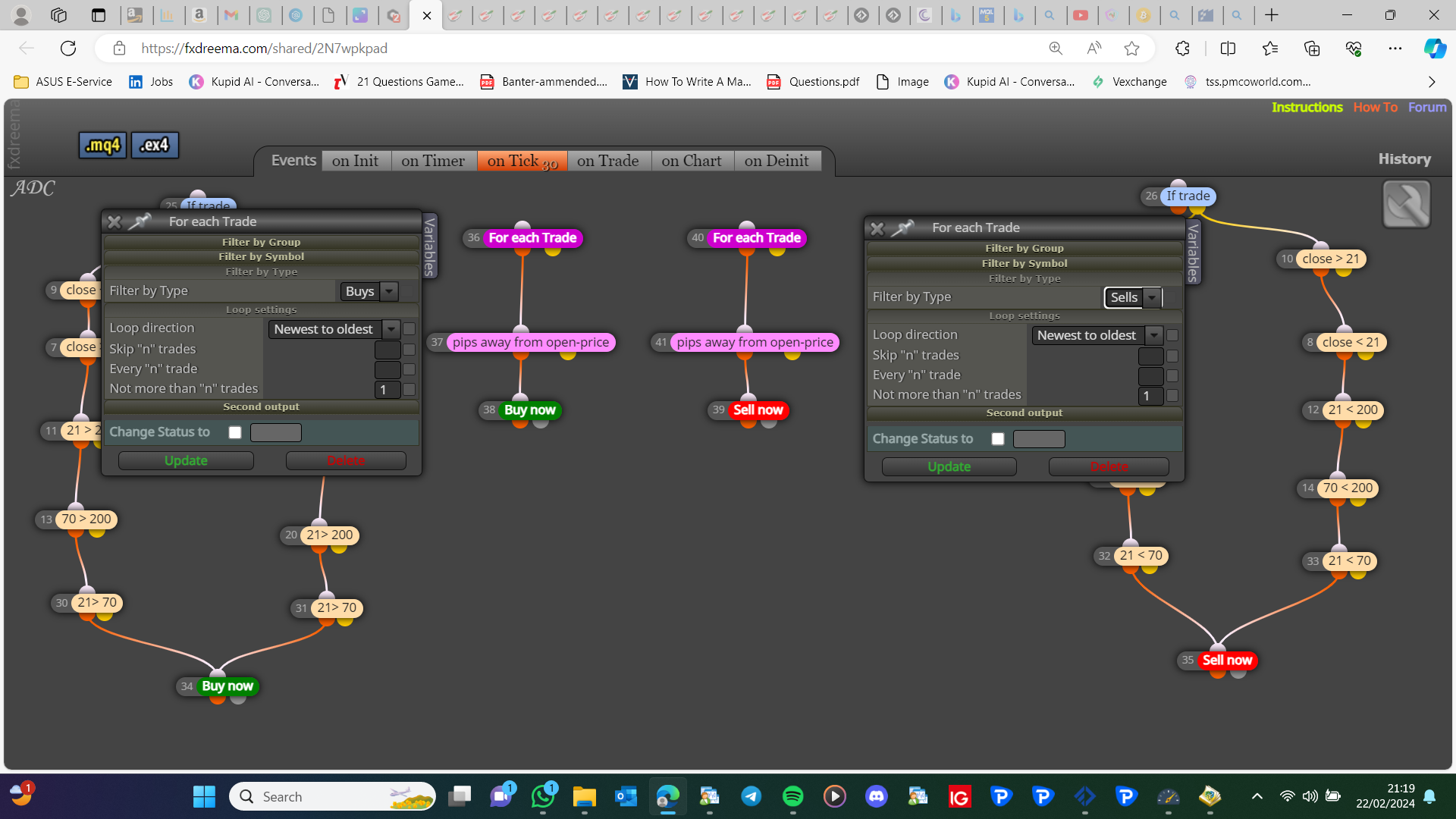
Task: Export project with the .mq4 button
Action: [102, 145]
